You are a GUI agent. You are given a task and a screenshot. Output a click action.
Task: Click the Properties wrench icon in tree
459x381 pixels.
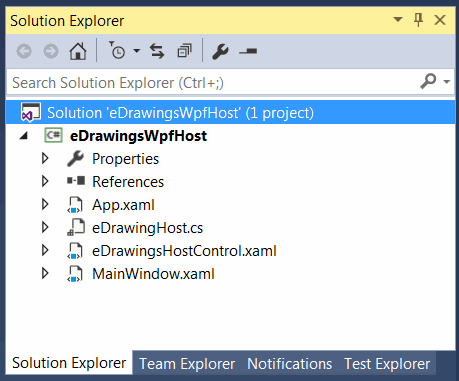click(x=75, y=158)
